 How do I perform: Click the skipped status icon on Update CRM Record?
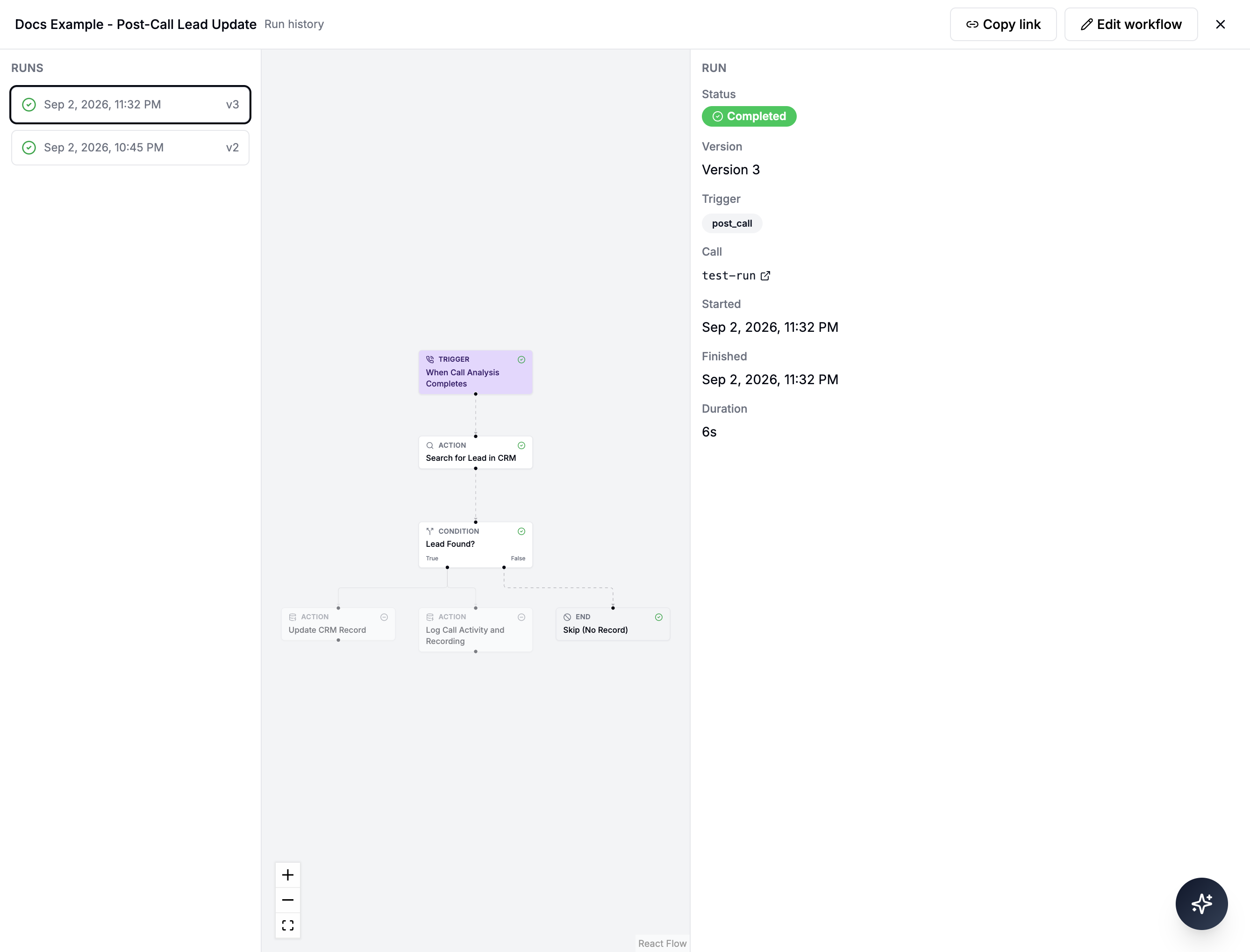click(384, 617)
